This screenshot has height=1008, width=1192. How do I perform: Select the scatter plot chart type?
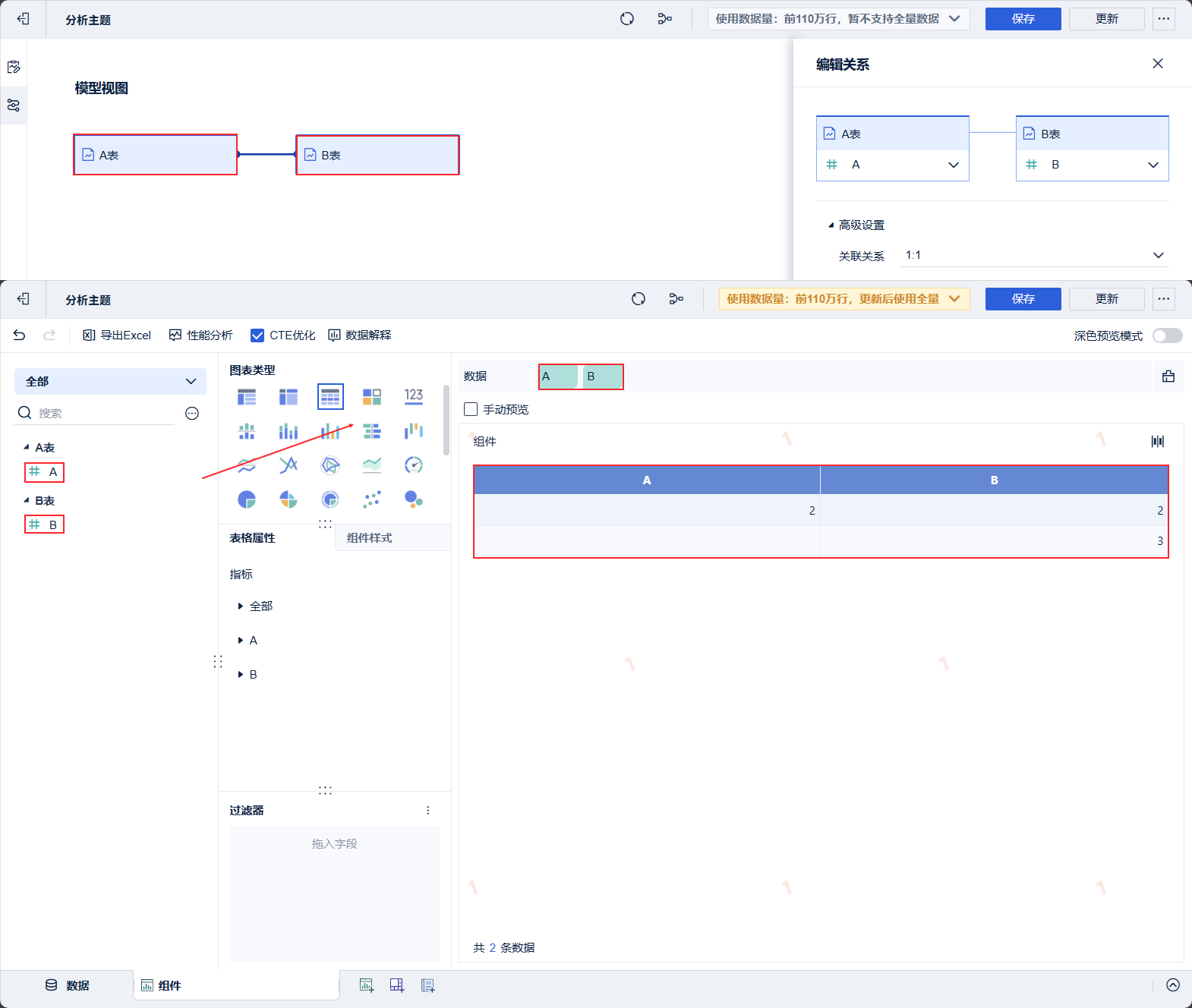pyautogui.click(x=372, y=499)
